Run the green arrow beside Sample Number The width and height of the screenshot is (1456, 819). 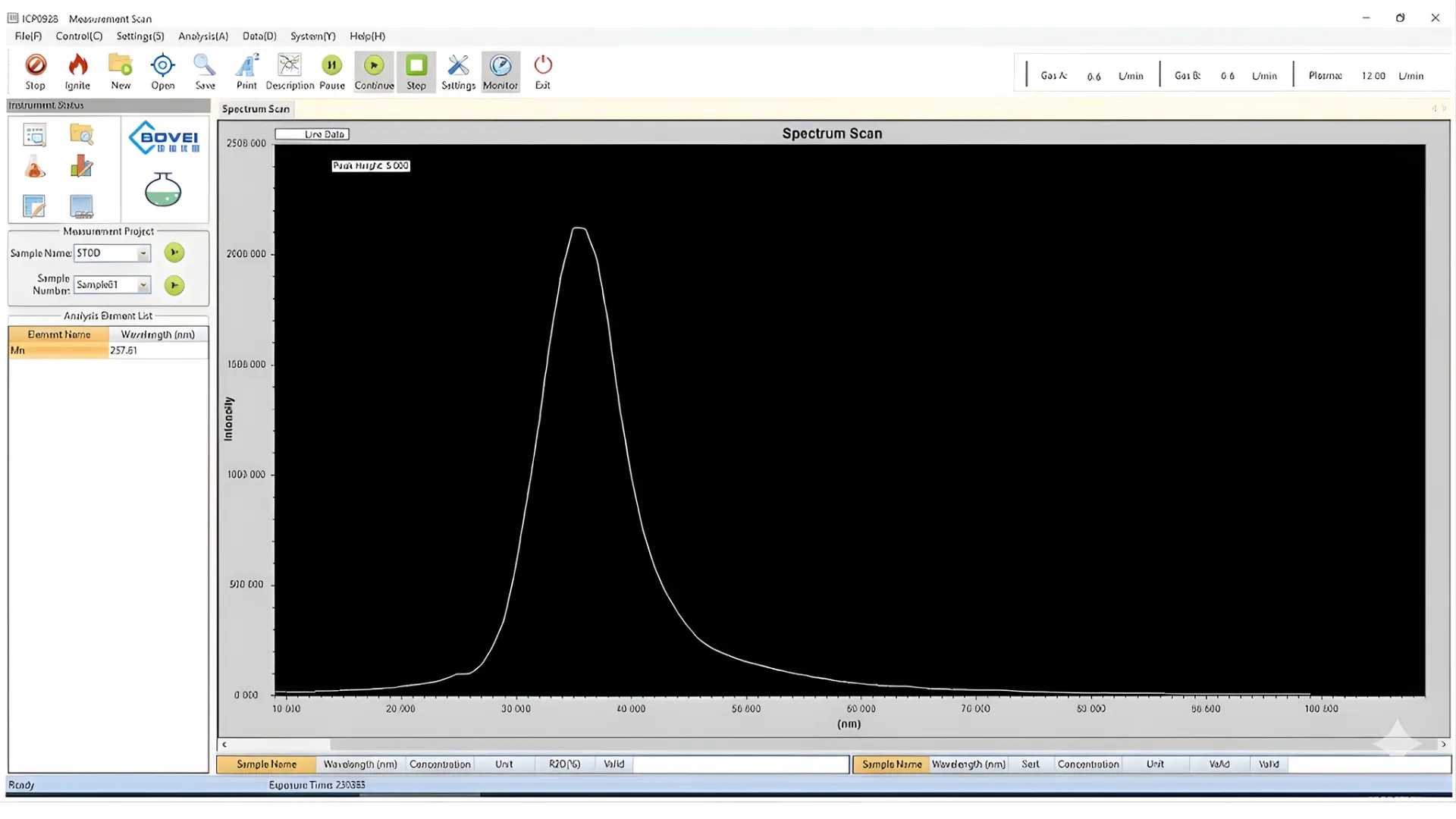click(x=174, y=285)
